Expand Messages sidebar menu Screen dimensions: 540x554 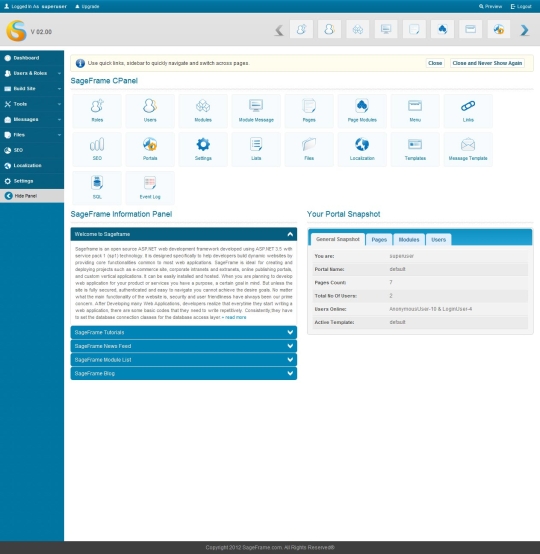pos(32,119)
